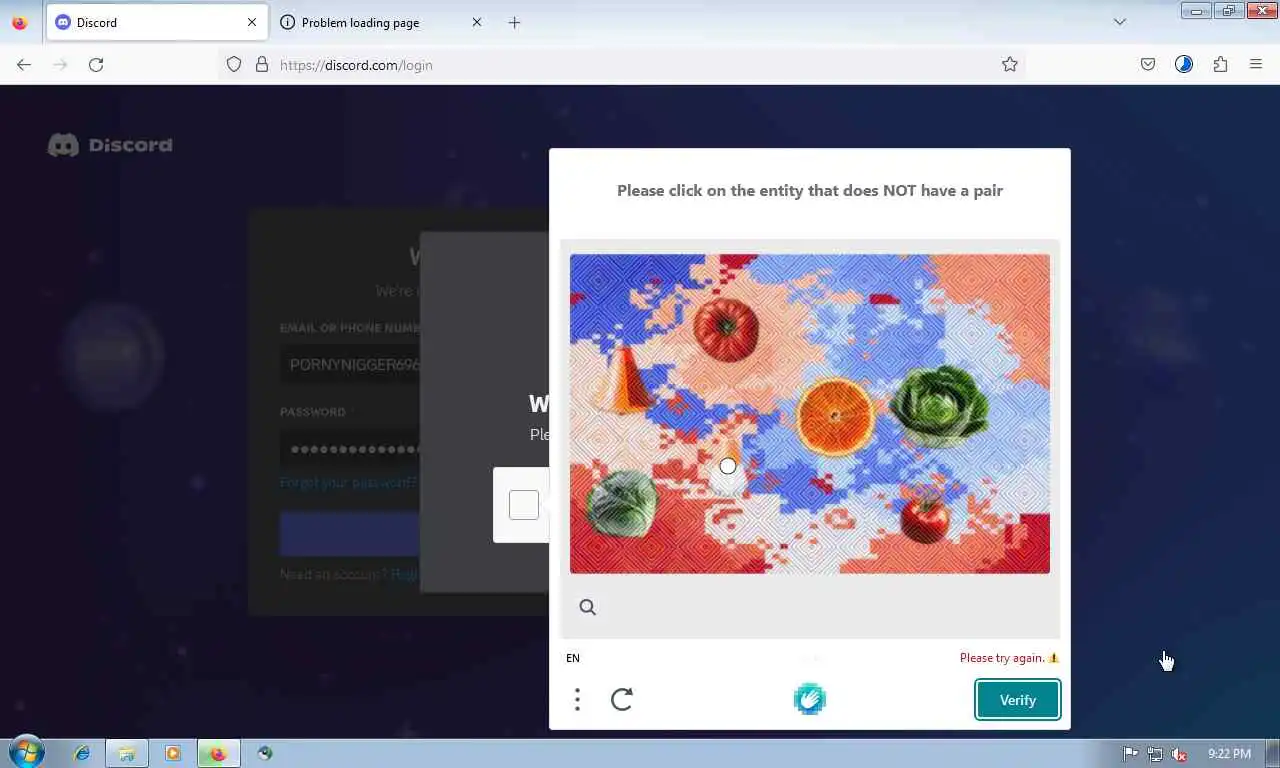The image size is (1280, 768).
Task: Select the small grey-green cabbage in the captcha
Action: (x=621, y=503)
